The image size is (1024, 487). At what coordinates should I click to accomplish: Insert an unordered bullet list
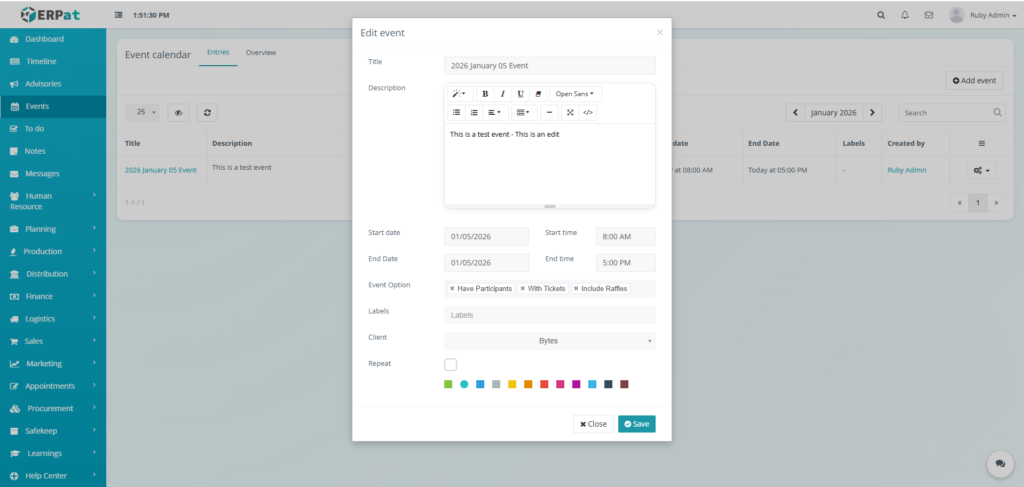(456, 112)
